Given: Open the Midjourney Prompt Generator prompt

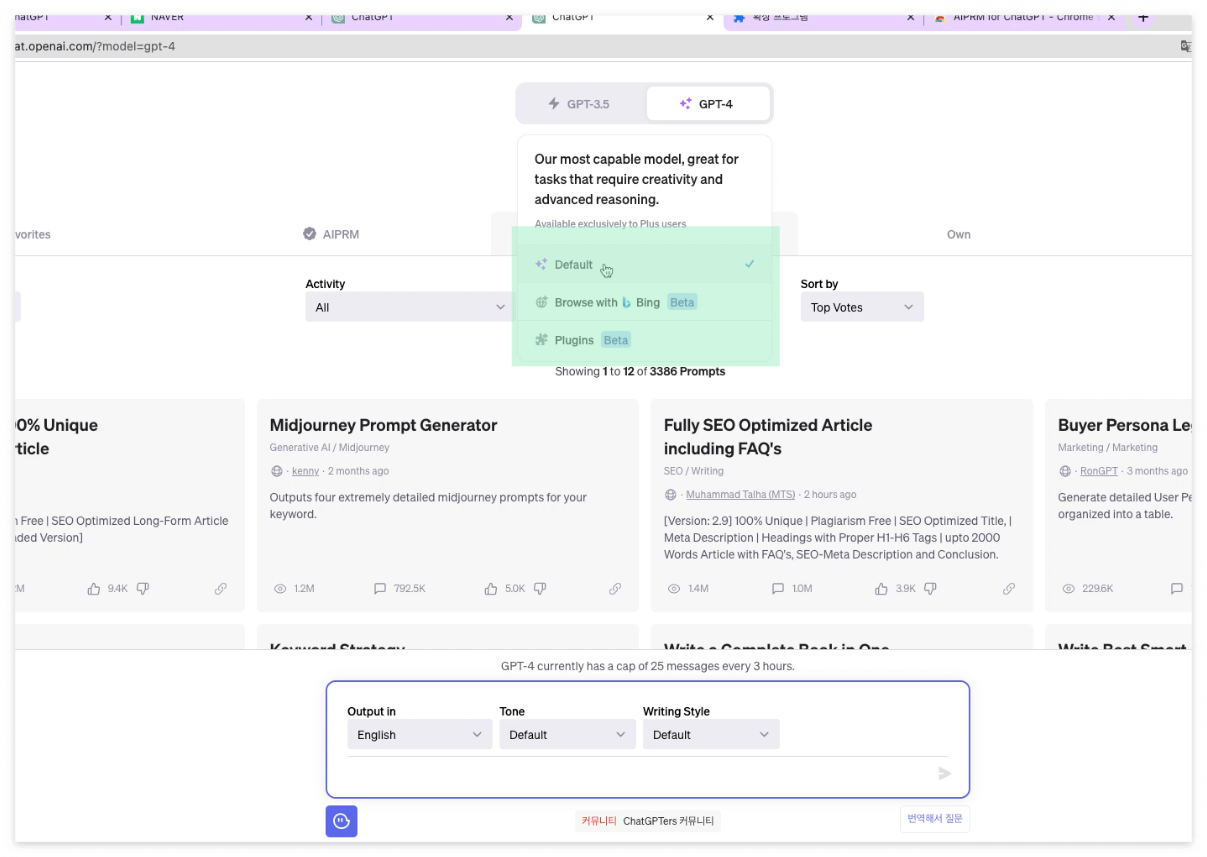Looking at the screenshot, I should coord(383,425).
